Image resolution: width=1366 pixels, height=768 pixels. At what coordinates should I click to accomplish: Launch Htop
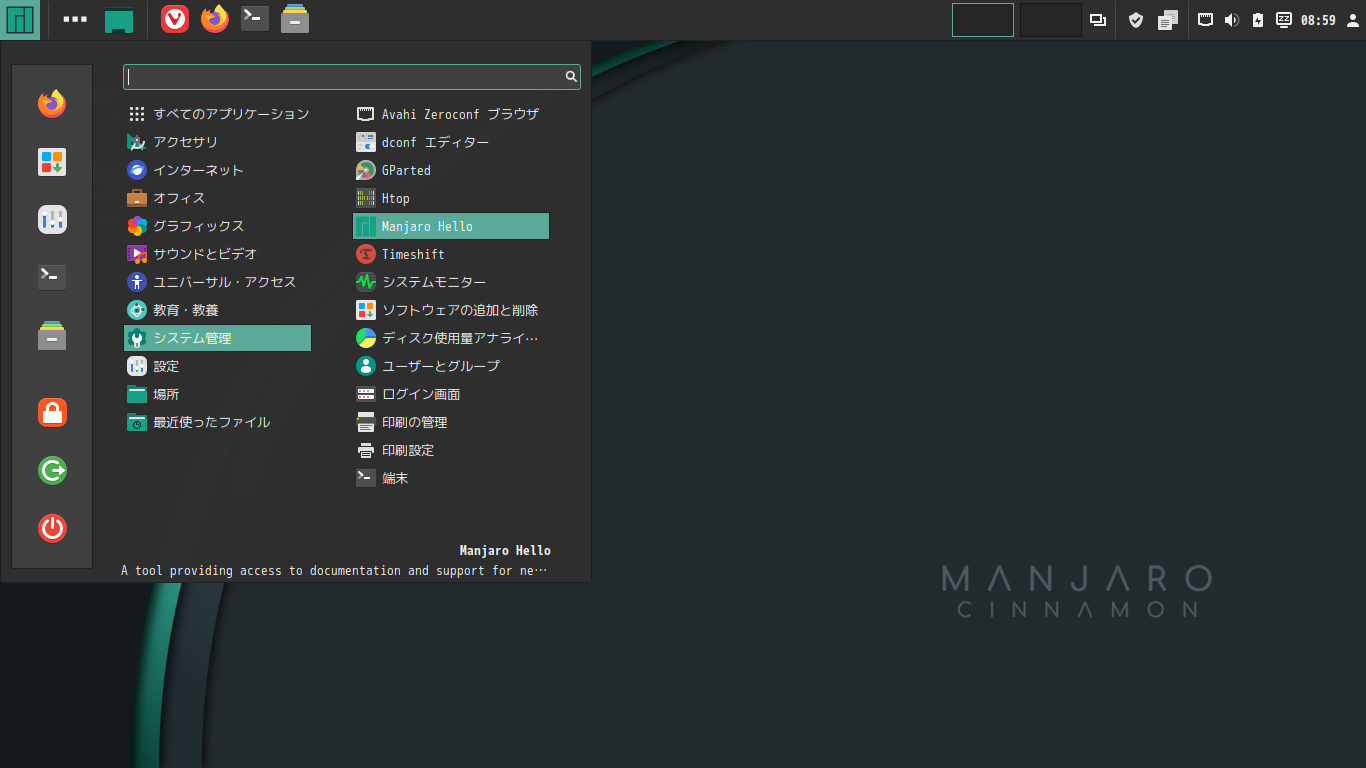click(451, 198)
